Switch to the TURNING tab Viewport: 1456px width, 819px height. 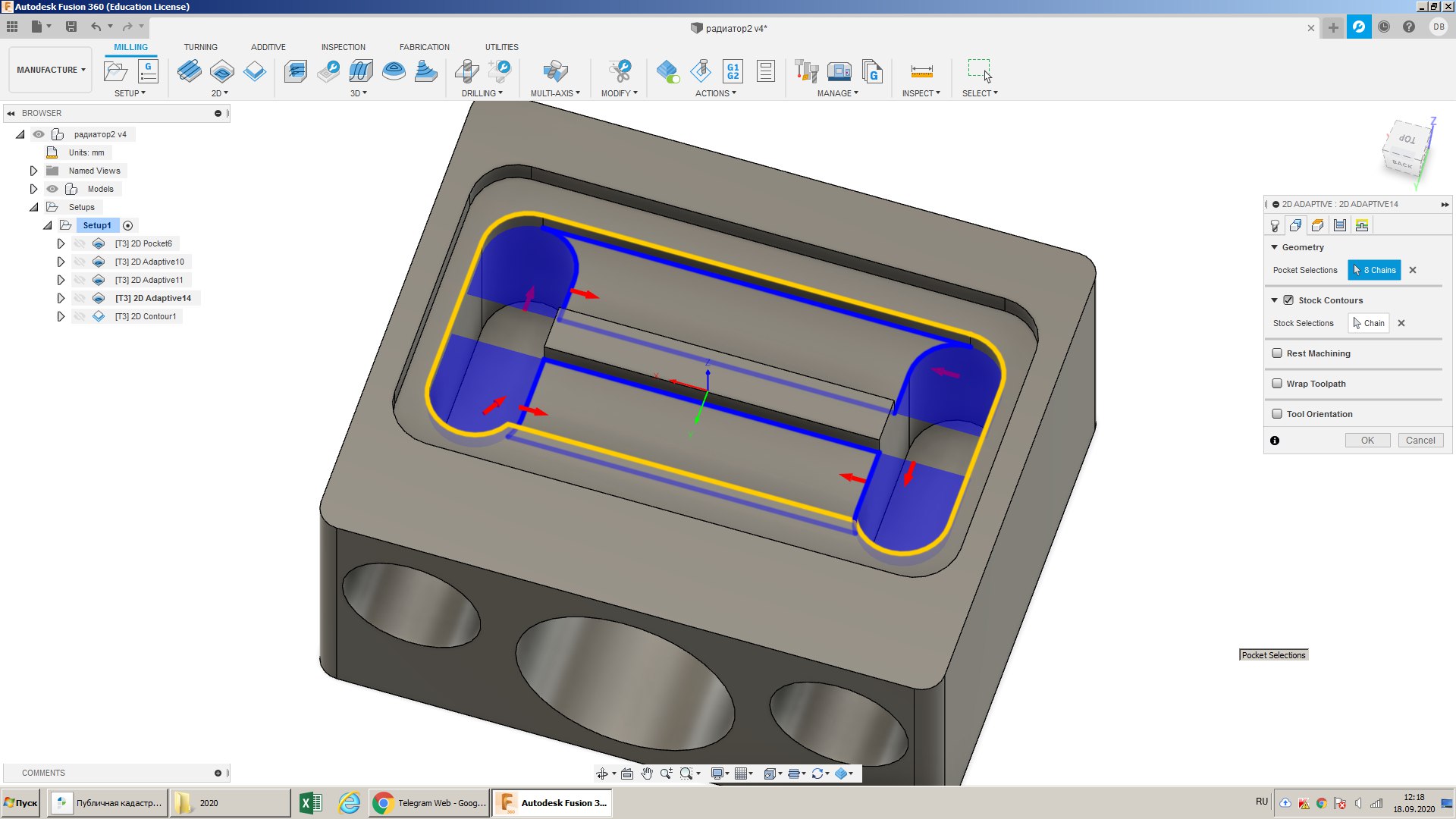click(200, 47)
